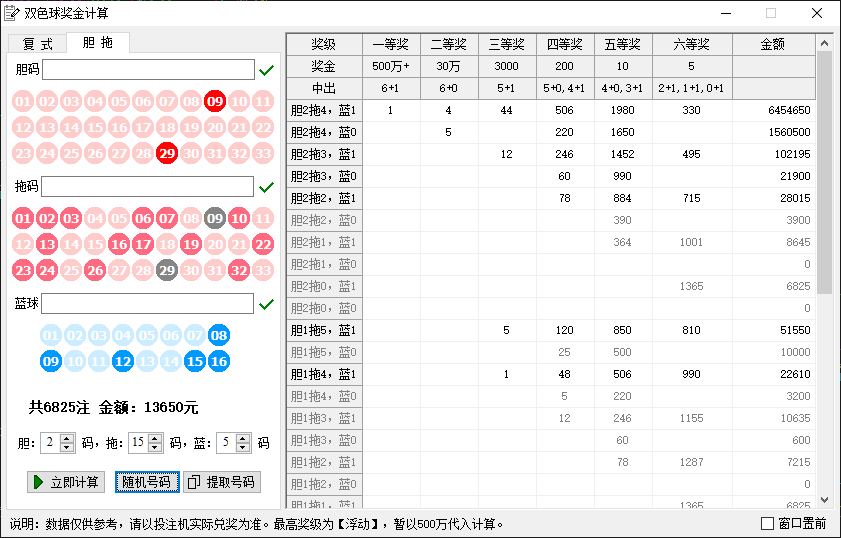The height and width of the screenshot is (538, 841).
Task: Click the 提取号码 button
Action: coord(222,482)
